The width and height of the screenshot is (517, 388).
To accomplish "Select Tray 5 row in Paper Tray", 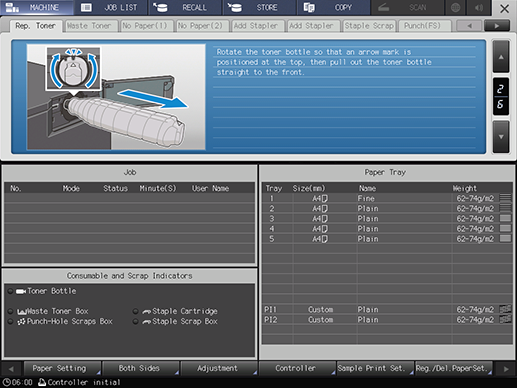I will pos(387,239).
